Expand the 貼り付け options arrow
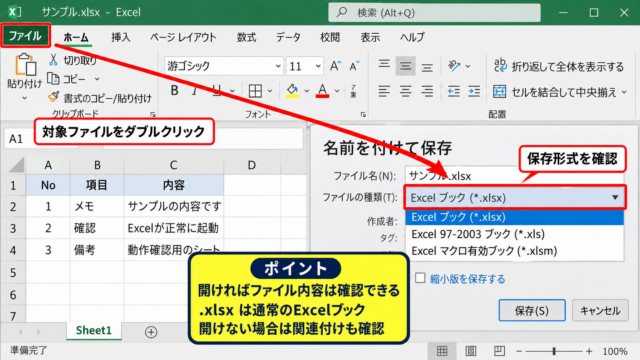 tap(24, 98)
